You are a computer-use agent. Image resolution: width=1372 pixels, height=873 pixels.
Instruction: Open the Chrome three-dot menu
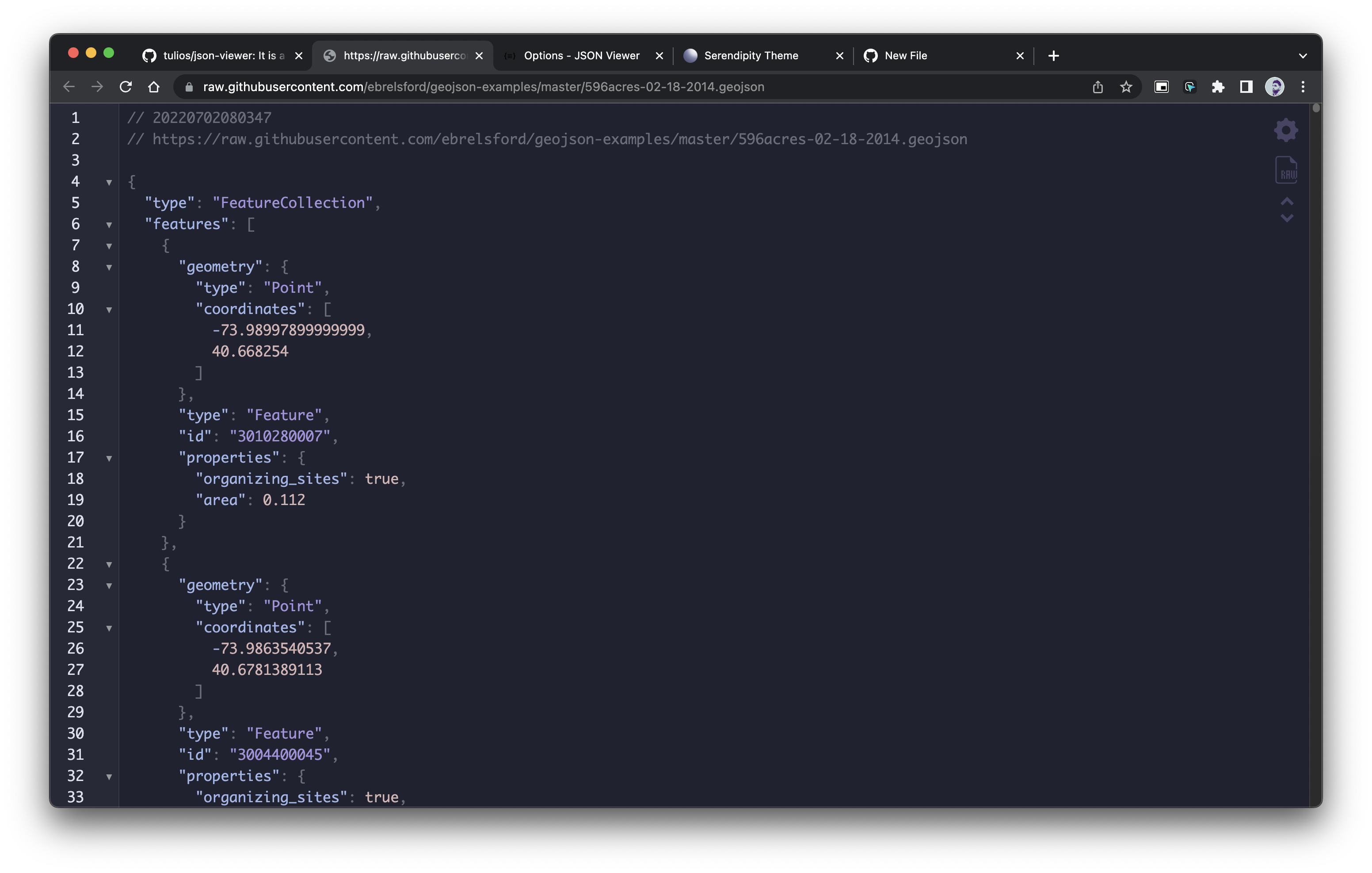click(1303, 87)
